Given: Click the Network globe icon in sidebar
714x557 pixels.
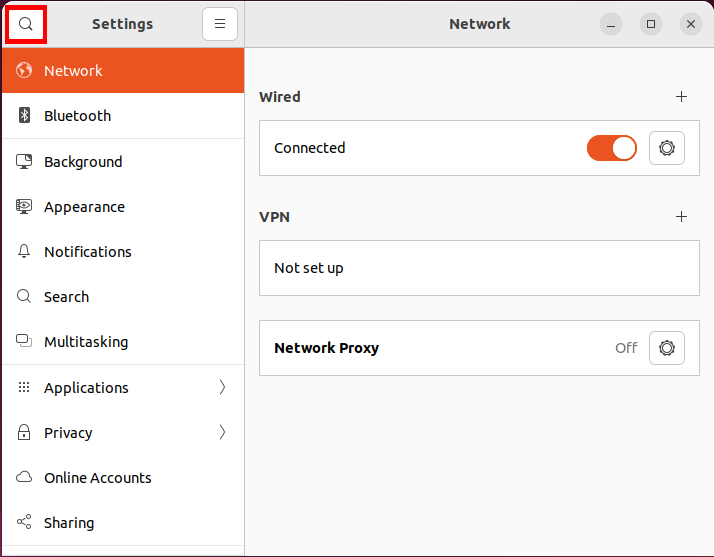Looking at the screenshot, I should 24,71.
